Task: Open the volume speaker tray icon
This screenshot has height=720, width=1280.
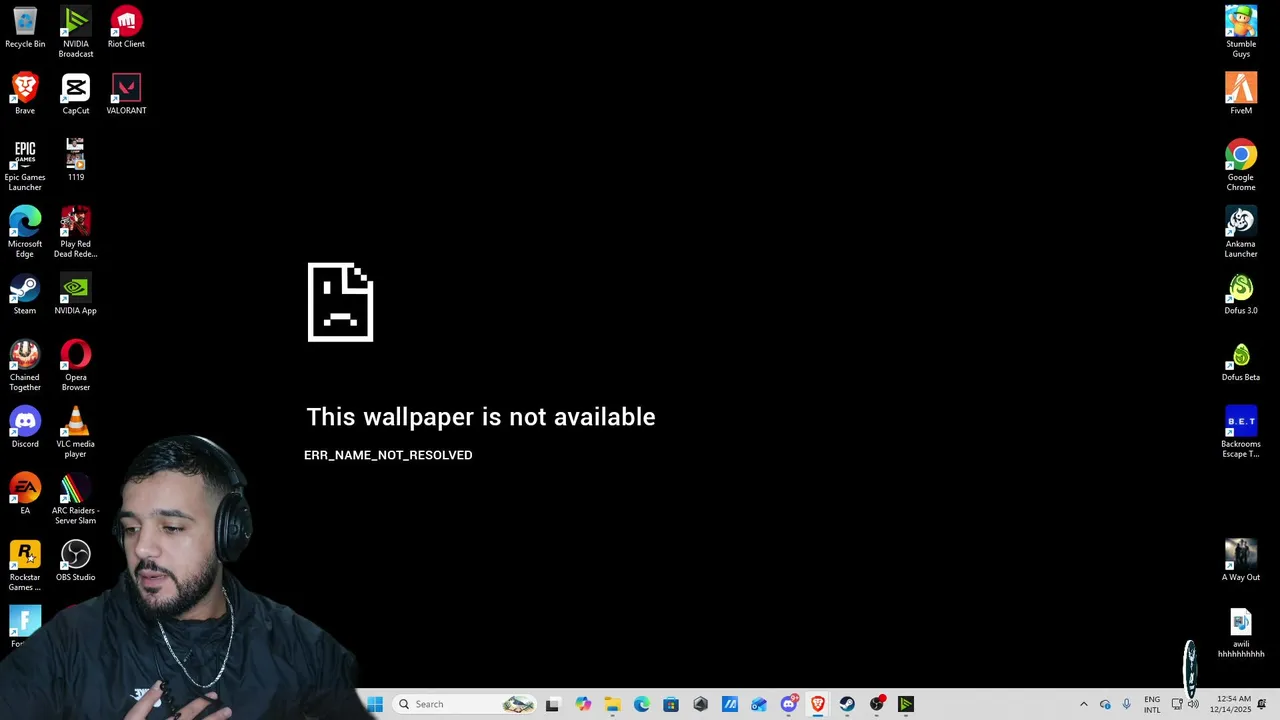Action: (1193, 704)
